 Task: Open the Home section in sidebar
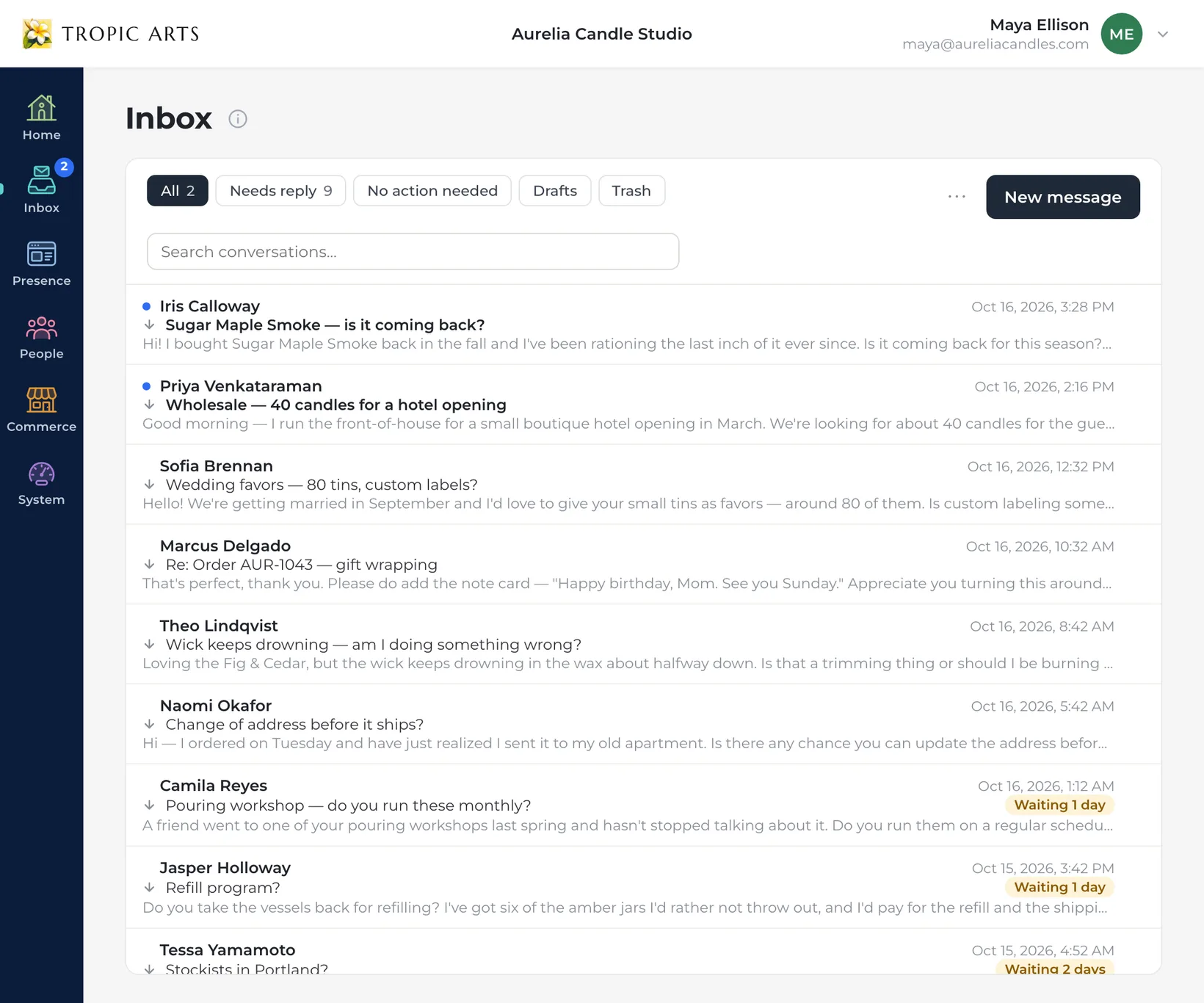point(41,118)
